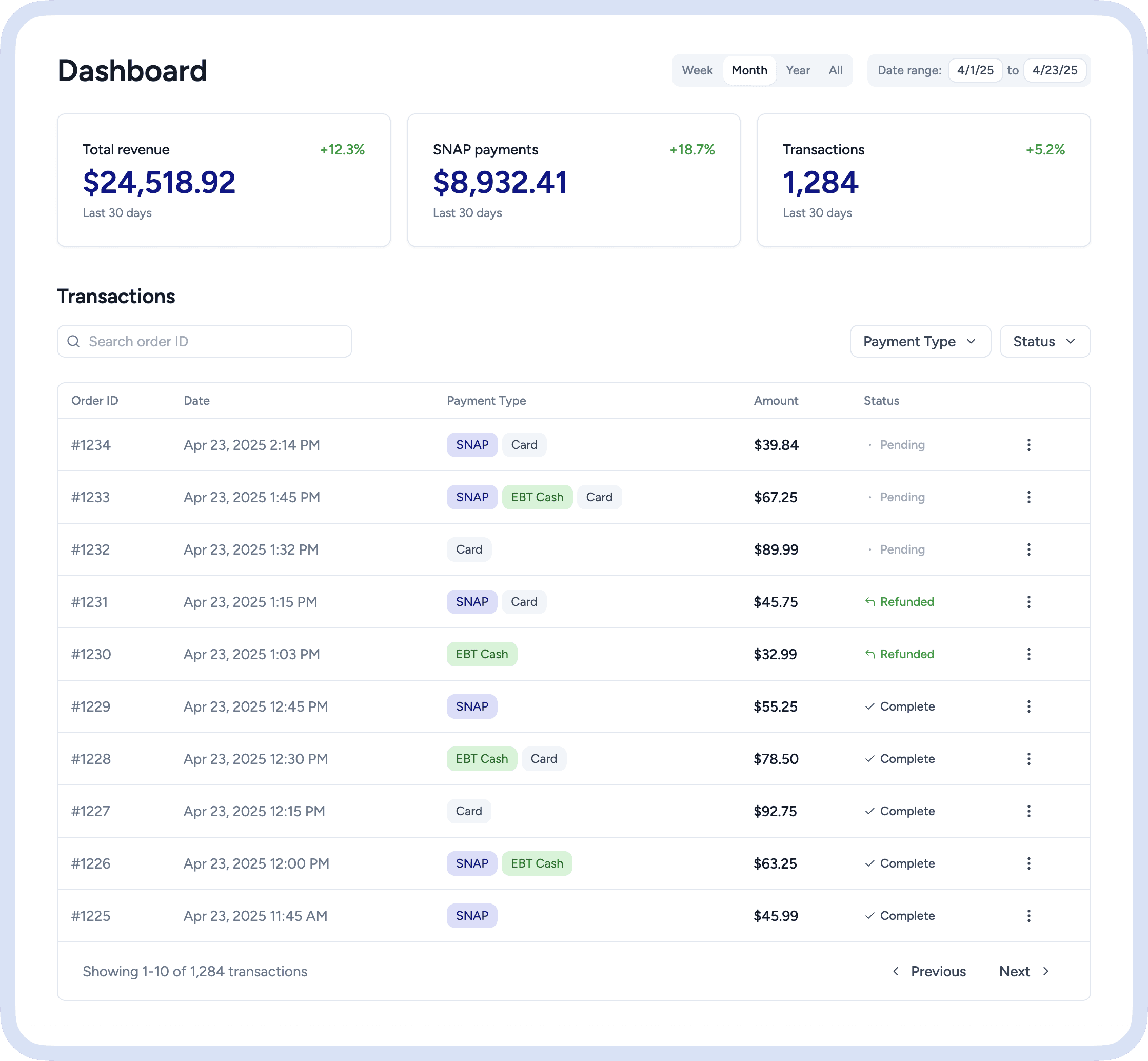This screenshot has width=1148, height=1061.
Task: Click the checkmark icon for order #1229
Action: coord(870,707)
